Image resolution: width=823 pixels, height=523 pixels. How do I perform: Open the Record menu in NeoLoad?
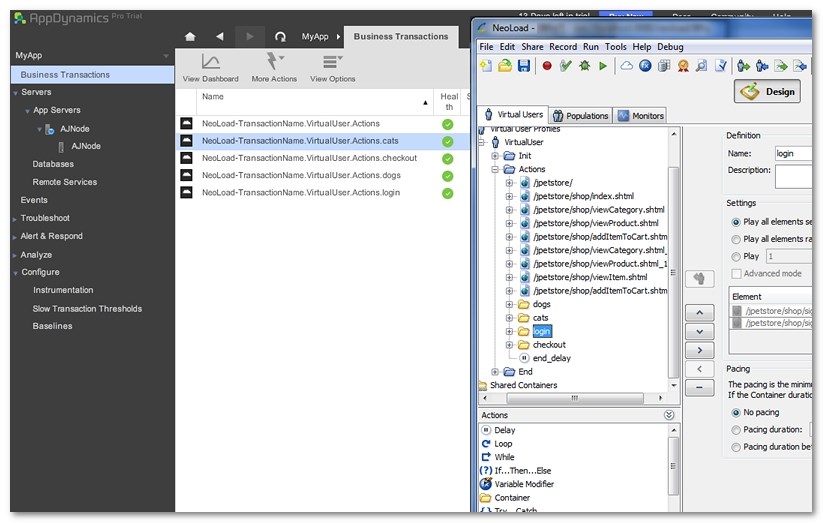(563, 47)
